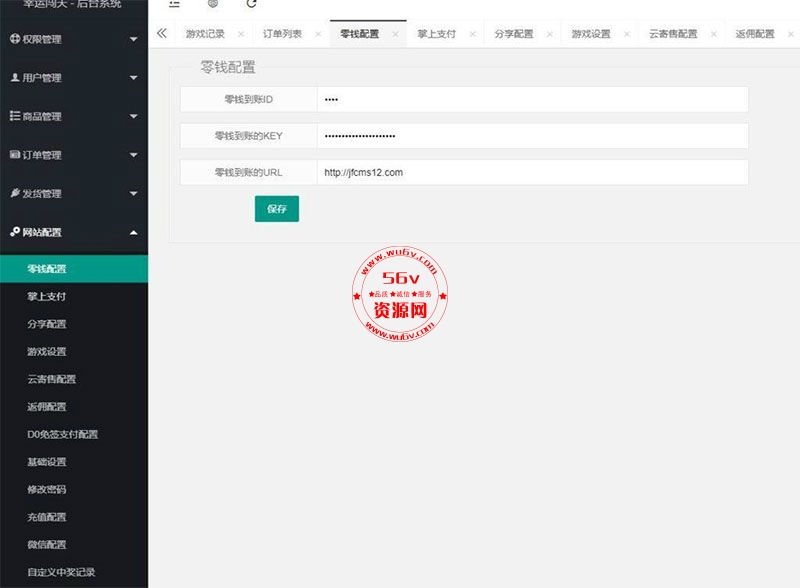Viewport: 800px width, 588px height.
Task: Close the 游戏设置 tab
Action: pyautogui.click(x=627, y=34)
